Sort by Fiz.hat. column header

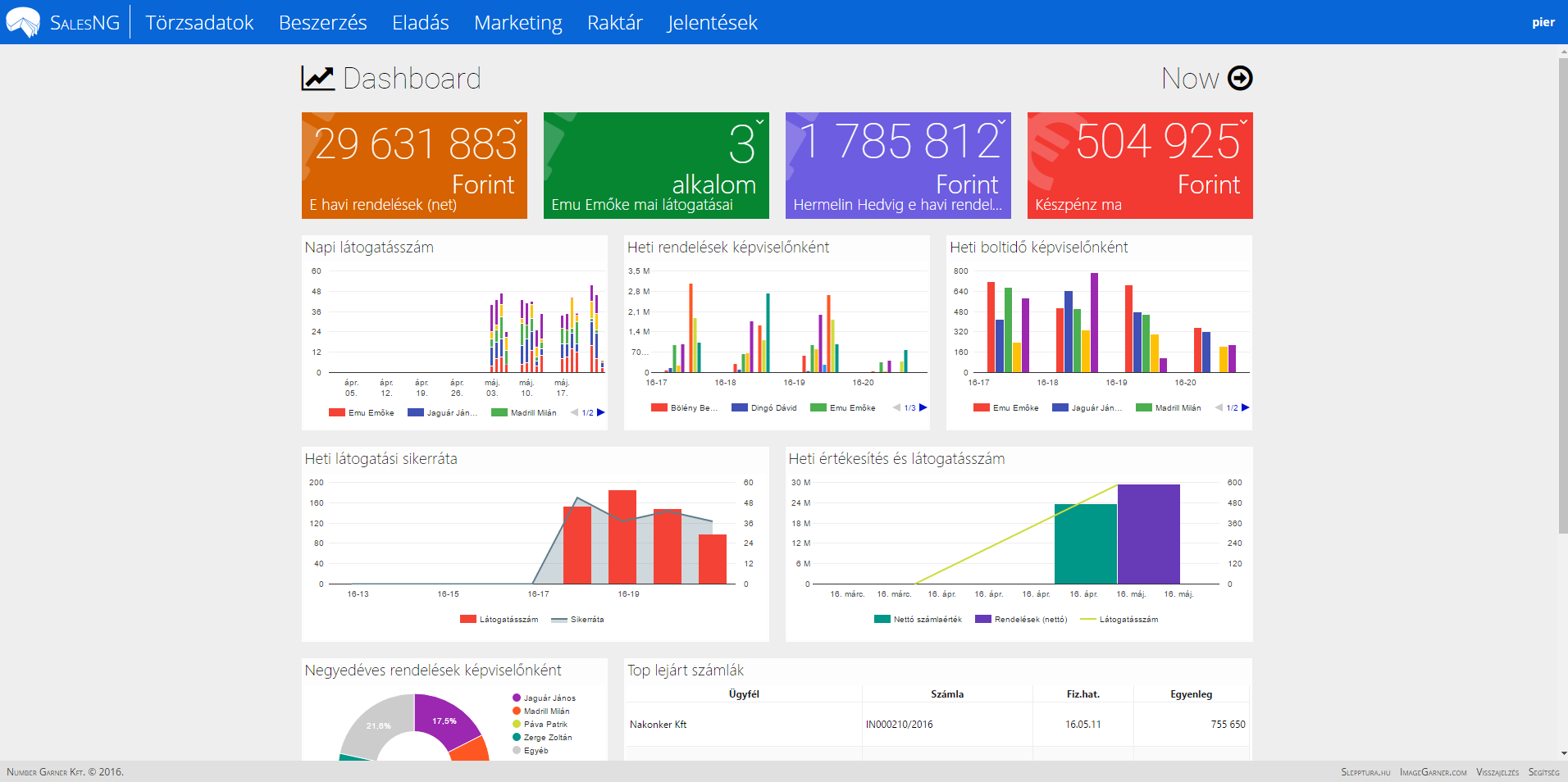click(x=1083, y=694)
